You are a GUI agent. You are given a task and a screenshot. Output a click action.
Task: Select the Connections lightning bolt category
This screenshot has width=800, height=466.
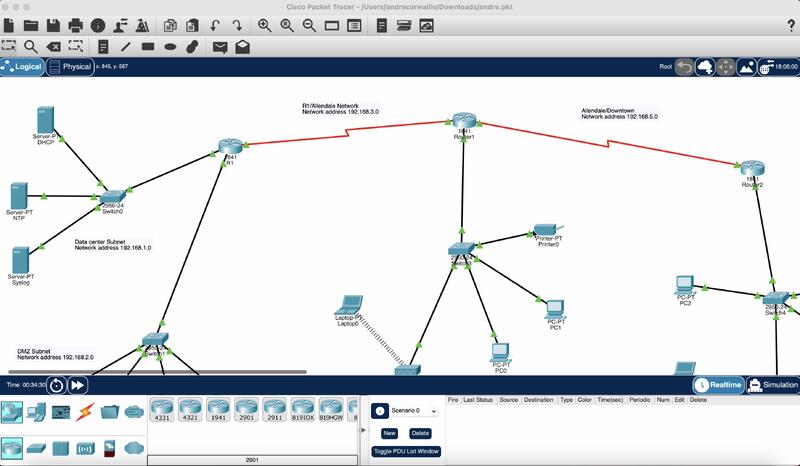click(x=85, y=412)
